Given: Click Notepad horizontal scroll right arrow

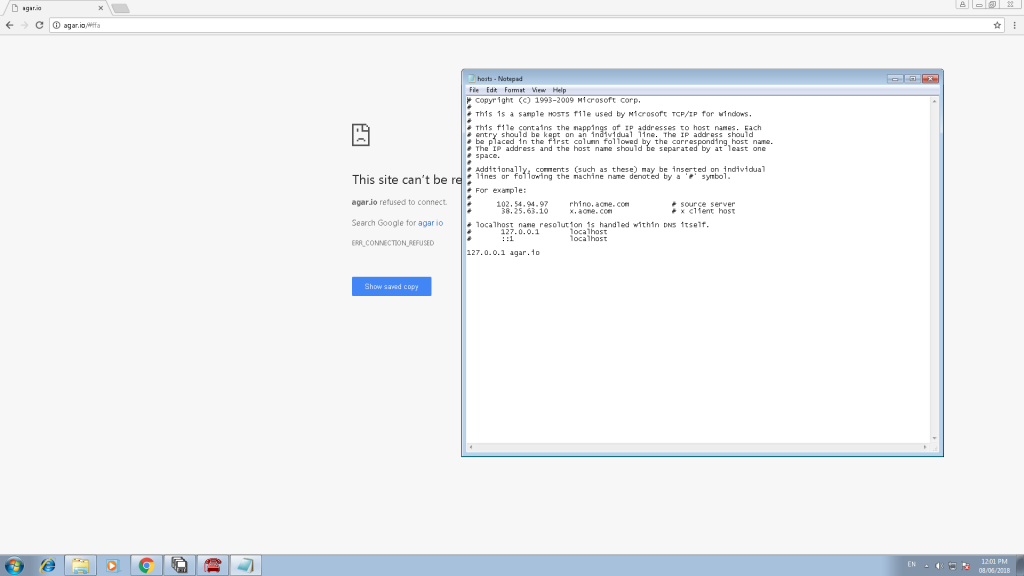Looking at the screenshot, I should [925, 447].
